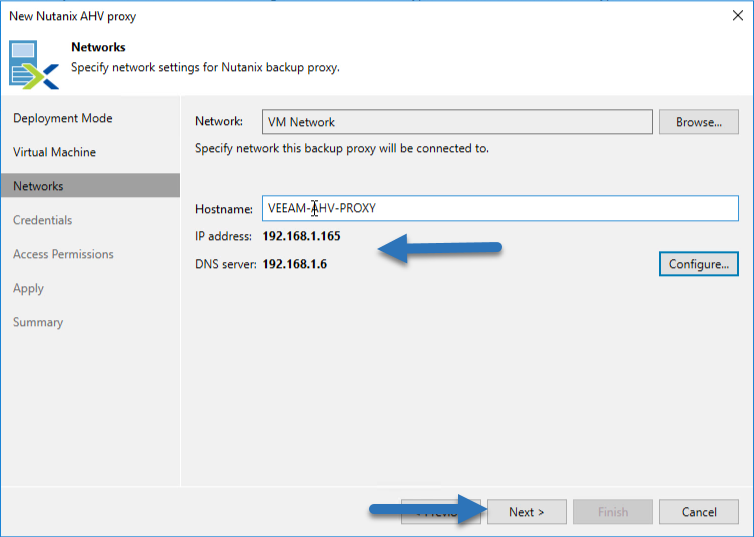This screenshot has width=754, height=537.
Task: Focus the Hostname input field
Action: (500, 208)
